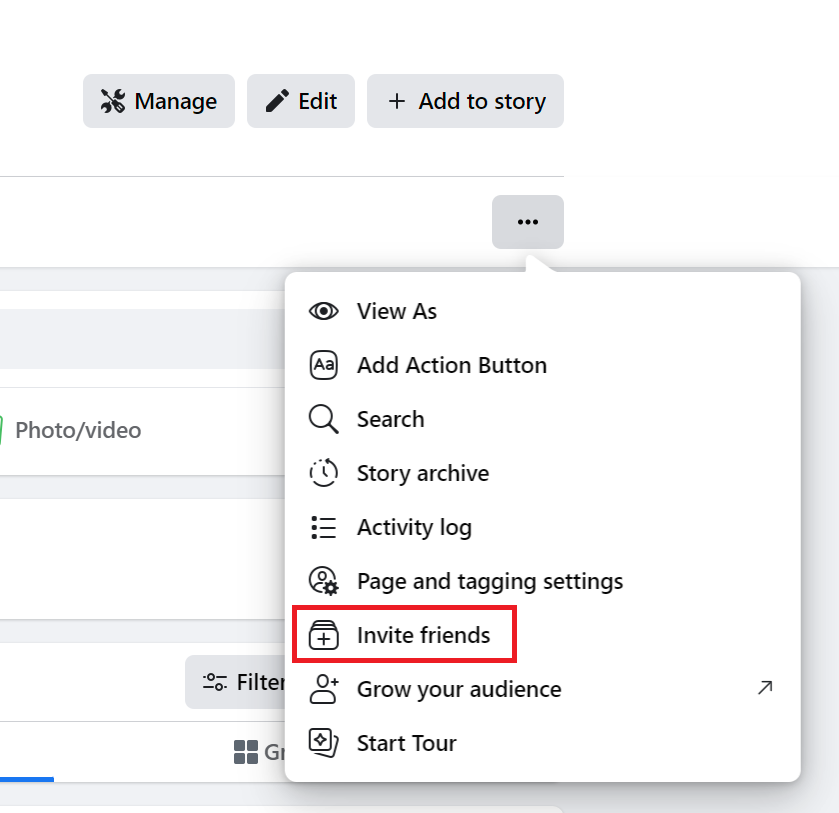Screen dimensions: 839x813
Task: Click the Page and tagging settings gear icon
Action: 324,581
